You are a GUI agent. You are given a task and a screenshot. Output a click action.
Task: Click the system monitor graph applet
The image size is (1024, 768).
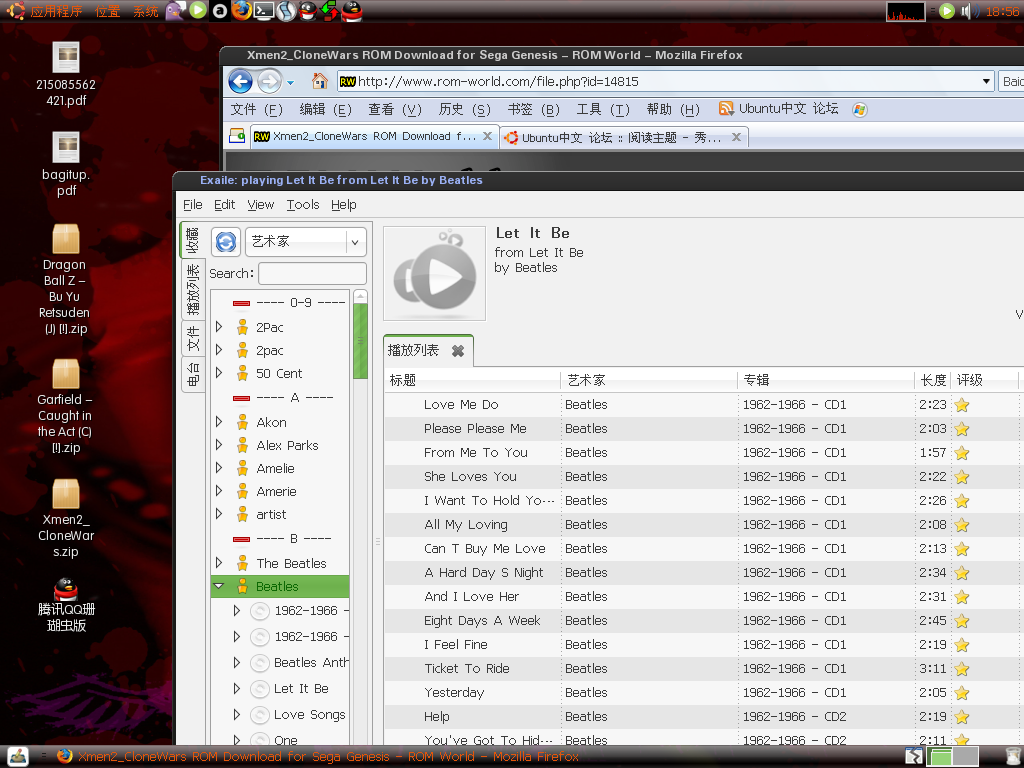pos(905,11)
